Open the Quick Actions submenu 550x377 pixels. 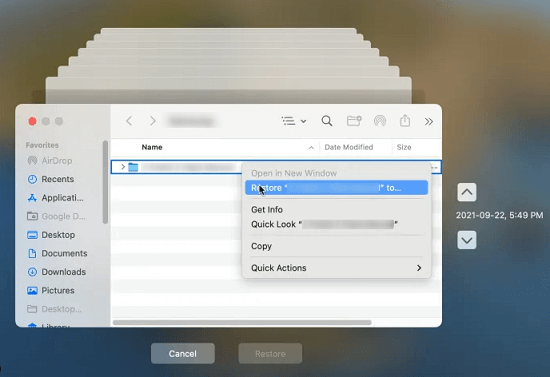click(x=336, y=268)
